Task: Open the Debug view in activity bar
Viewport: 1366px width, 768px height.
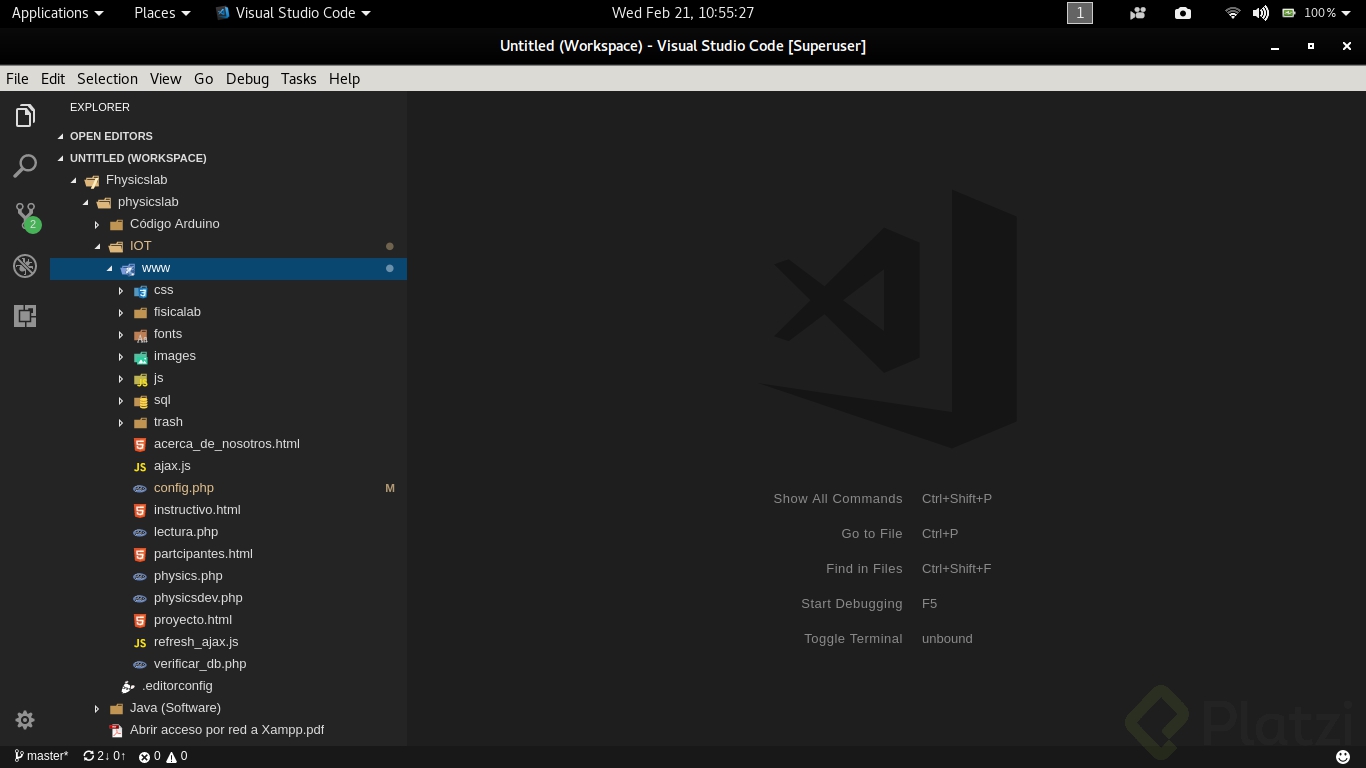Action: tap(25, 266)
